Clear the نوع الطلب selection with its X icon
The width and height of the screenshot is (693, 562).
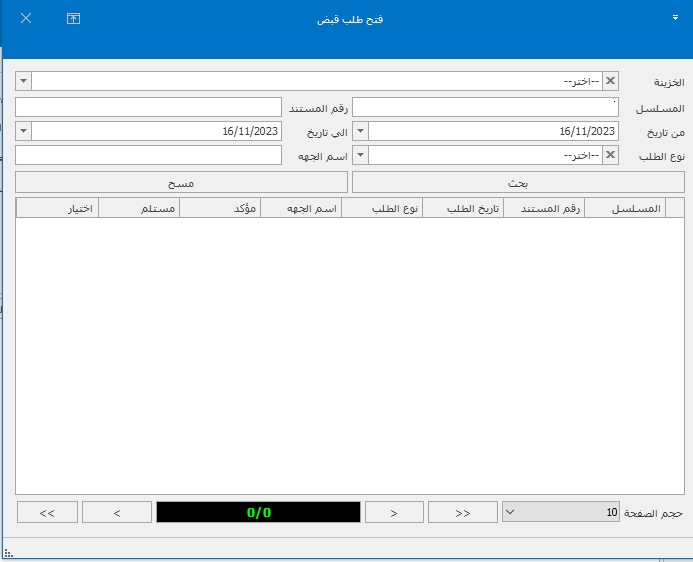pos(611,155)
